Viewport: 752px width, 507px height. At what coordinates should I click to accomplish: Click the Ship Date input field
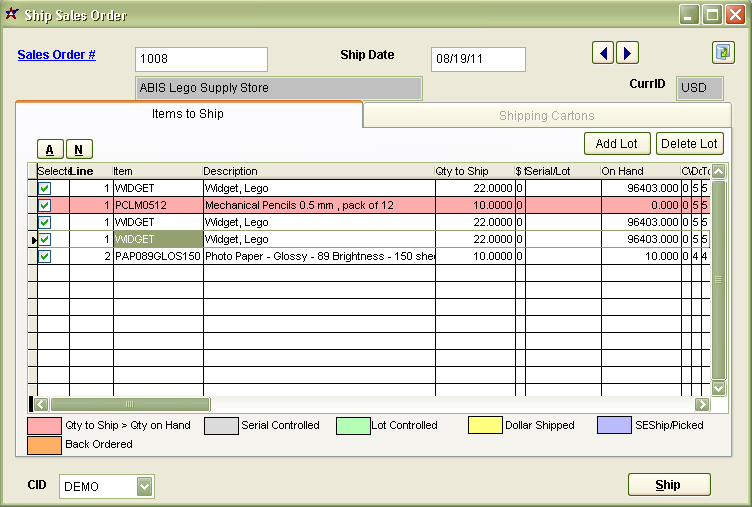(478, 59)
